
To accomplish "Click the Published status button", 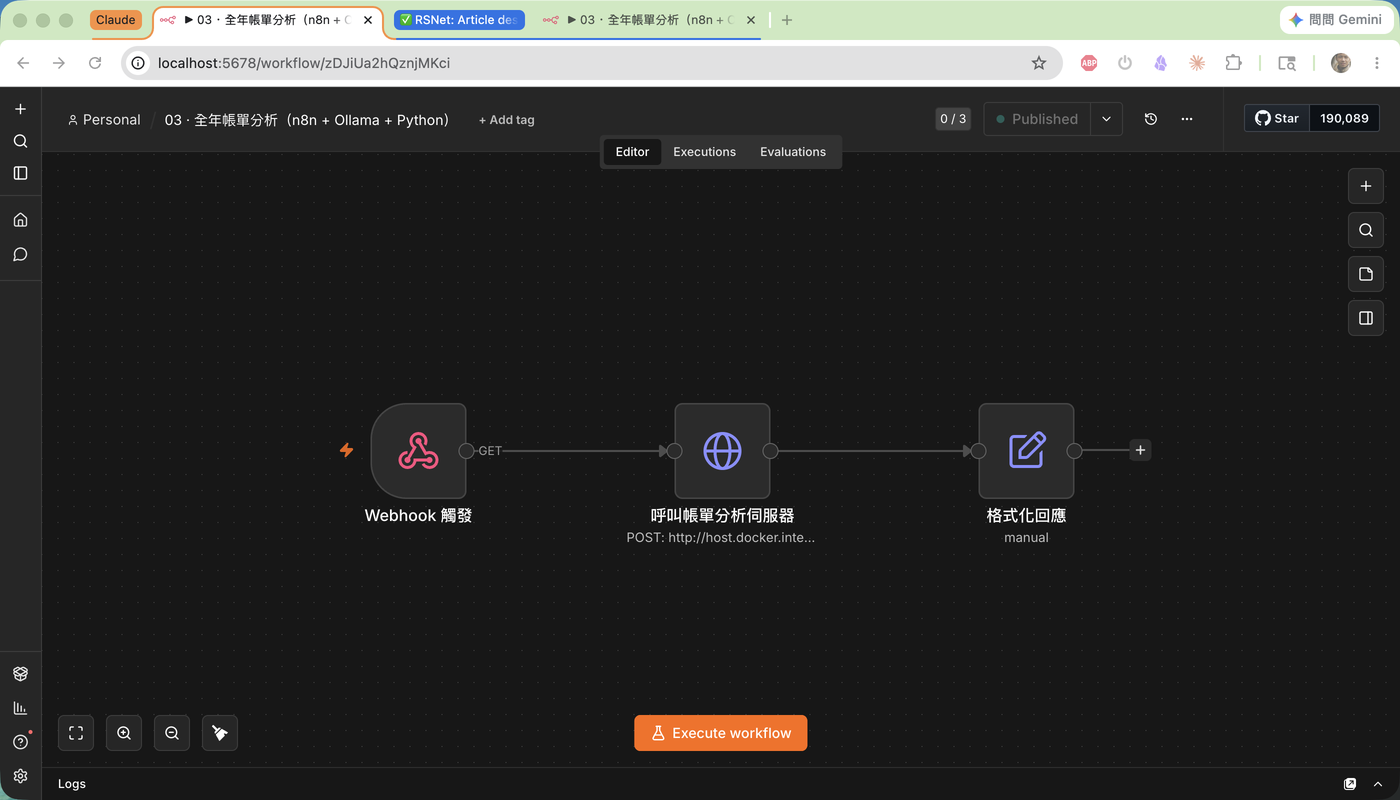I will [x=1037, y=119].
